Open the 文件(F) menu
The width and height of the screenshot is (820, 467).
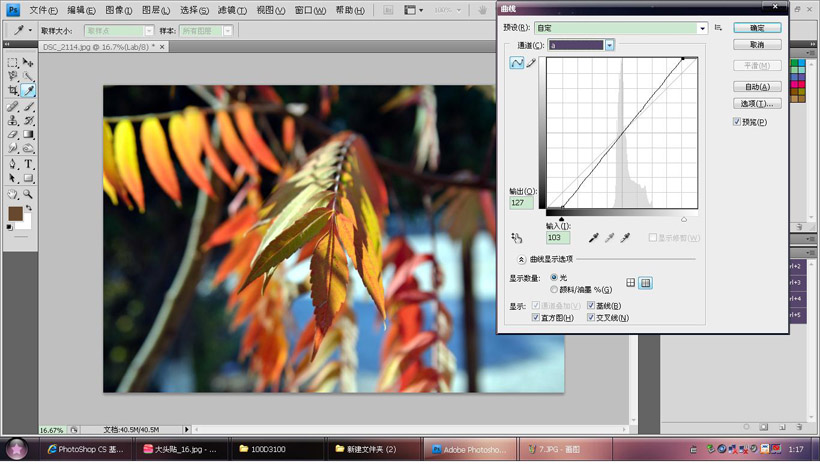pyautogui.click(x=43, y=10)
